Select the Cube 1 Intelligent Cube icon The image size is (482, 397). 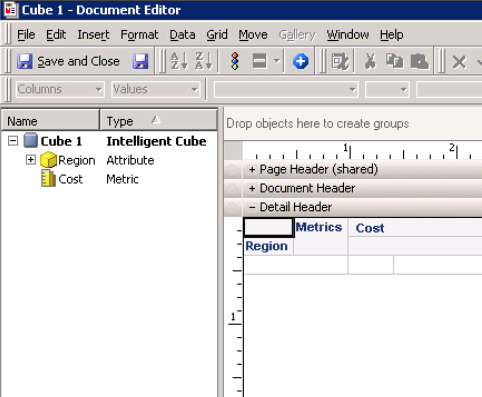31,140
